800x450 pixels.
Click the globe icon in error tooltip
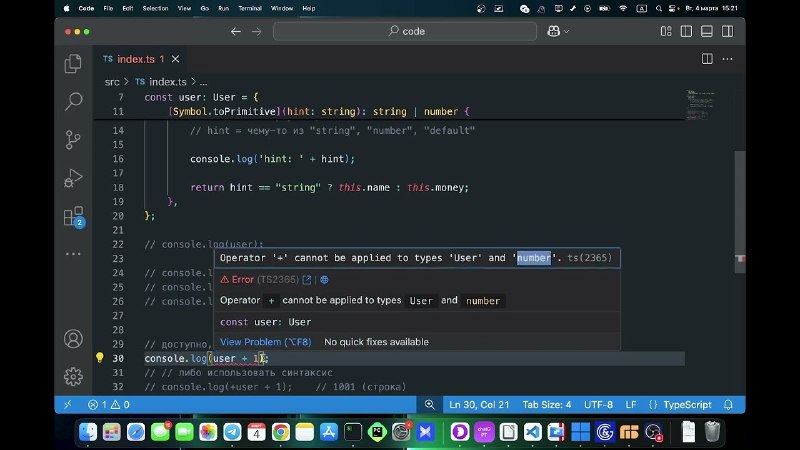tap(324, 280)
